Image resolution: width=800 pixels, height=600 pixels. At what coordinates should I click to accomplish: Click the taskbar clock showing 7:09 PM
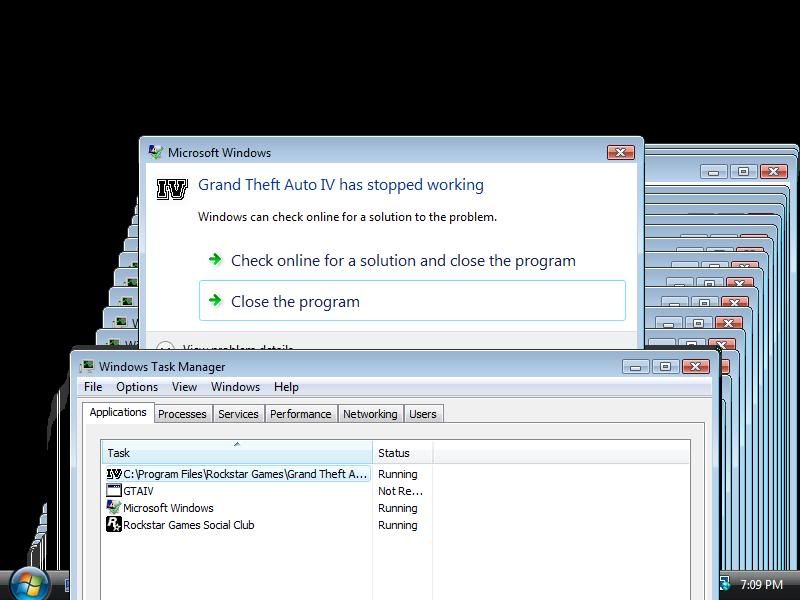[x=761, y=585]
